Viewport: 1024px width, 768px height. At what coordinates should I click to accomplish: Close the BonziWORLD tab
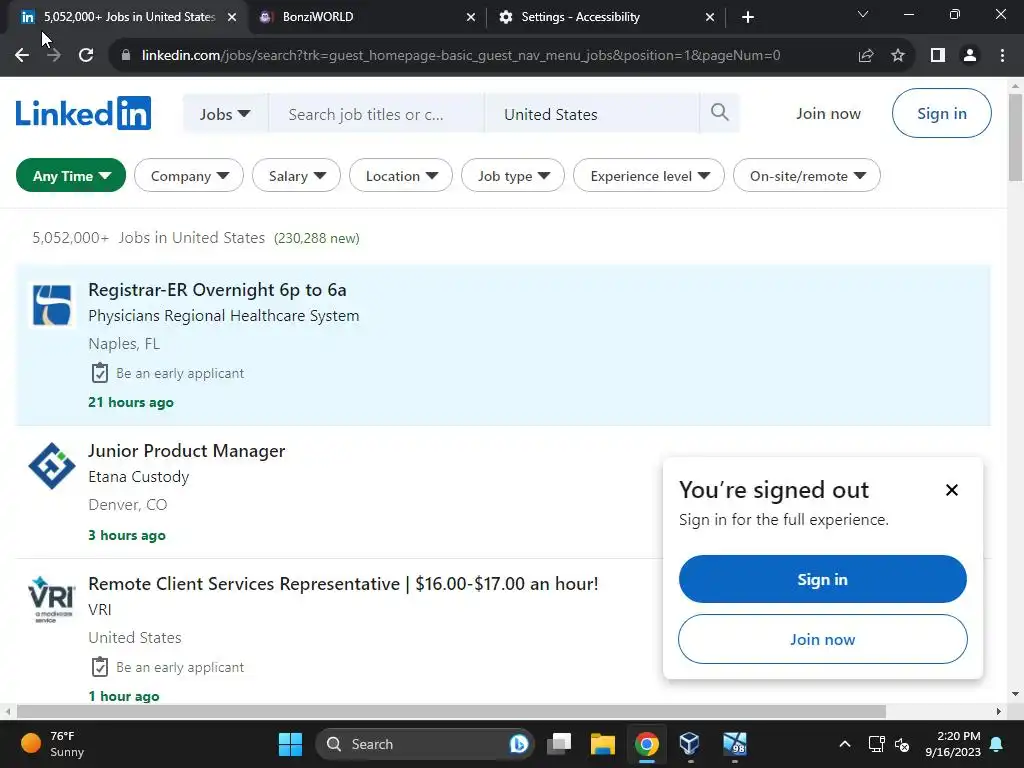click(470, 17)
